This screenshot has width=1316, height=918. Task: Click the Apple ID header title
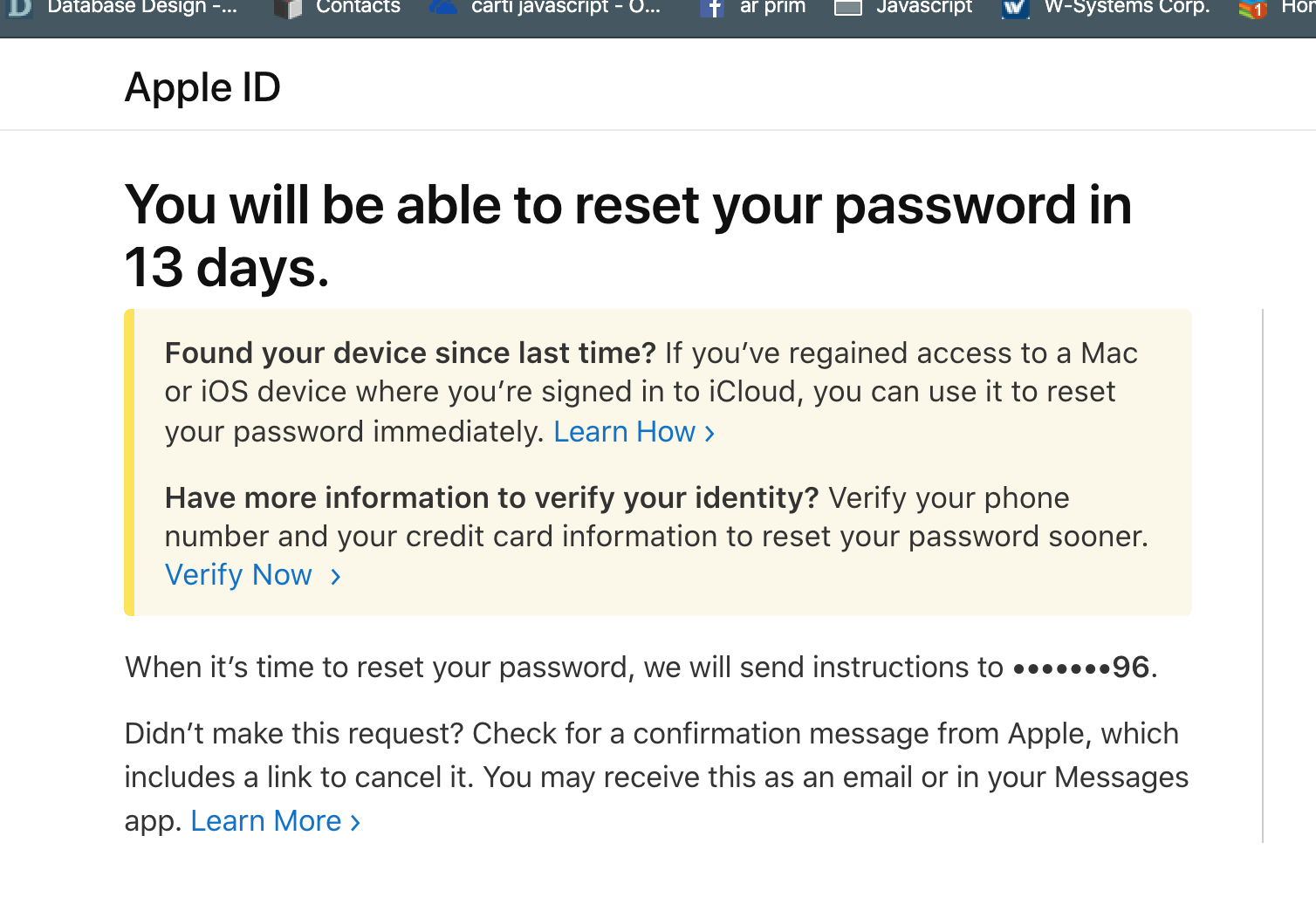[x=202, y=87]
